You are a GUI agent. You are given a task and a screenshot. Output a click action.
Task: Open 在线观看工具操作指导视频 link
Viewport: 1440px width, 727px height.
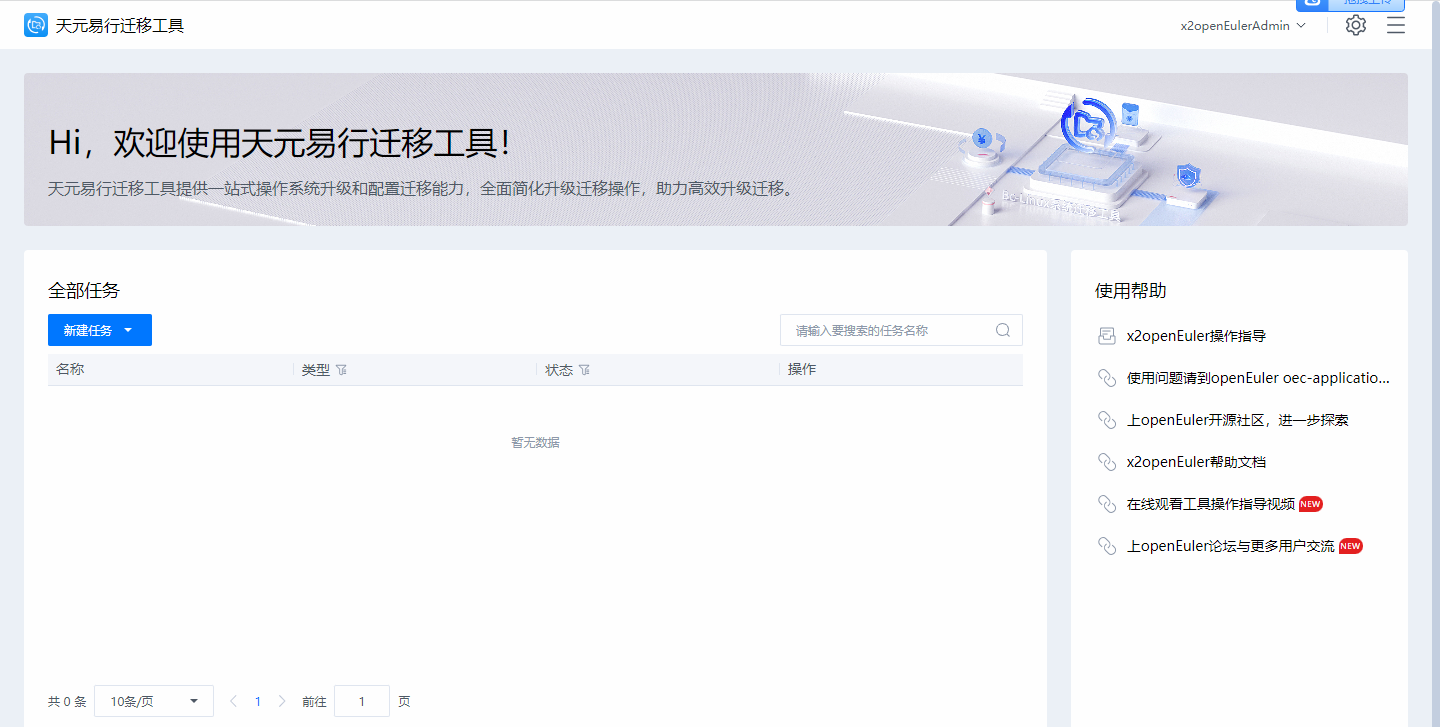click(1211, 504)
